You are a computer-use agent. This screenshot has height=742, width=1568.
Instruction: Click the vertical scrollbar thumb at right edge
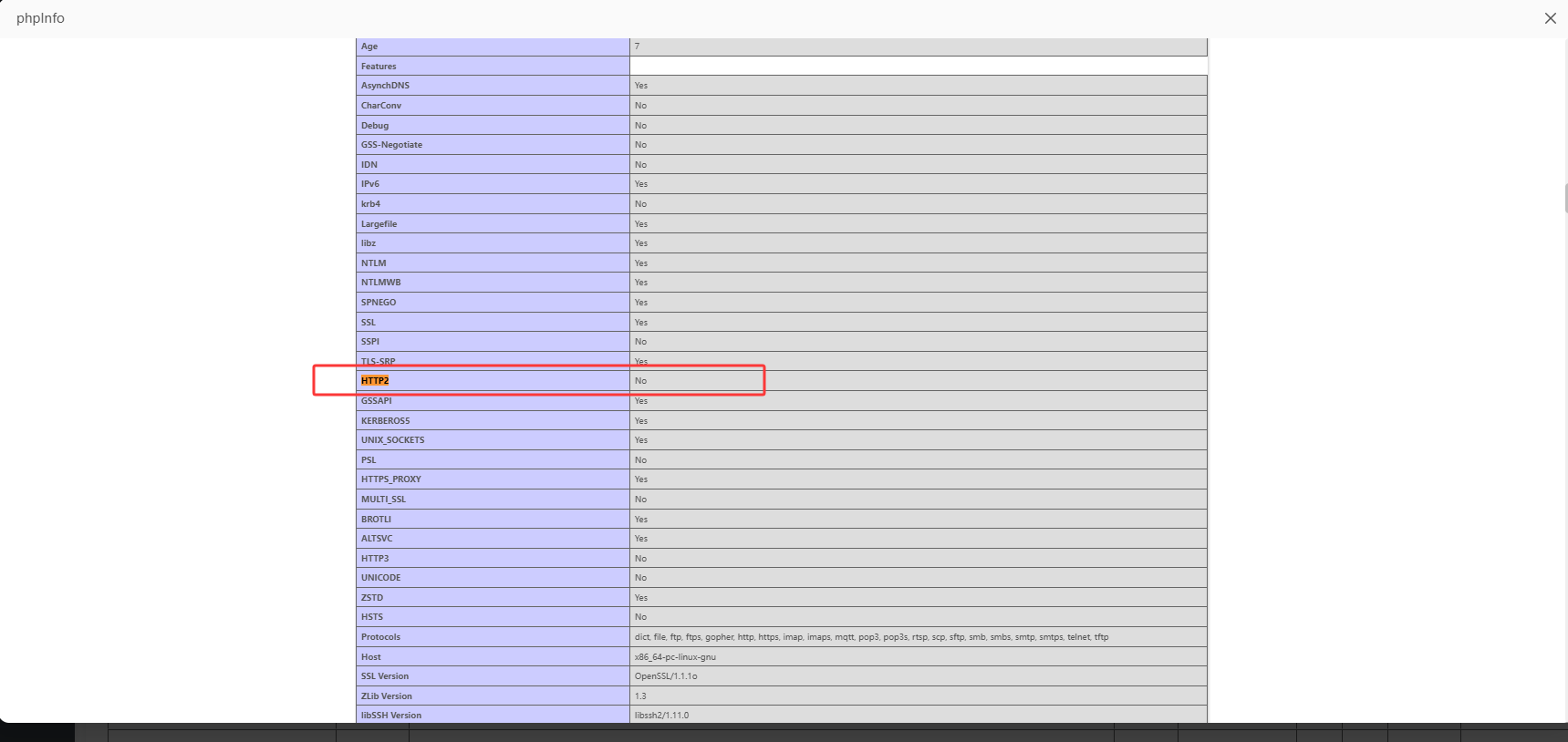click(1565, 198)
